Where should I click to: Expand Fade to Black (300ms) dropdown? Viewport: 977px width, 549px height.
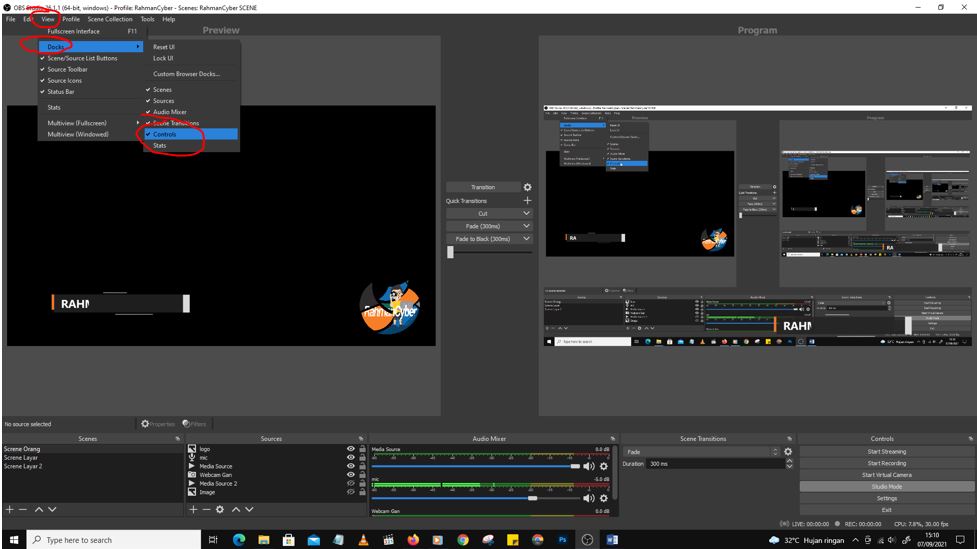click(x=527, y=239)
